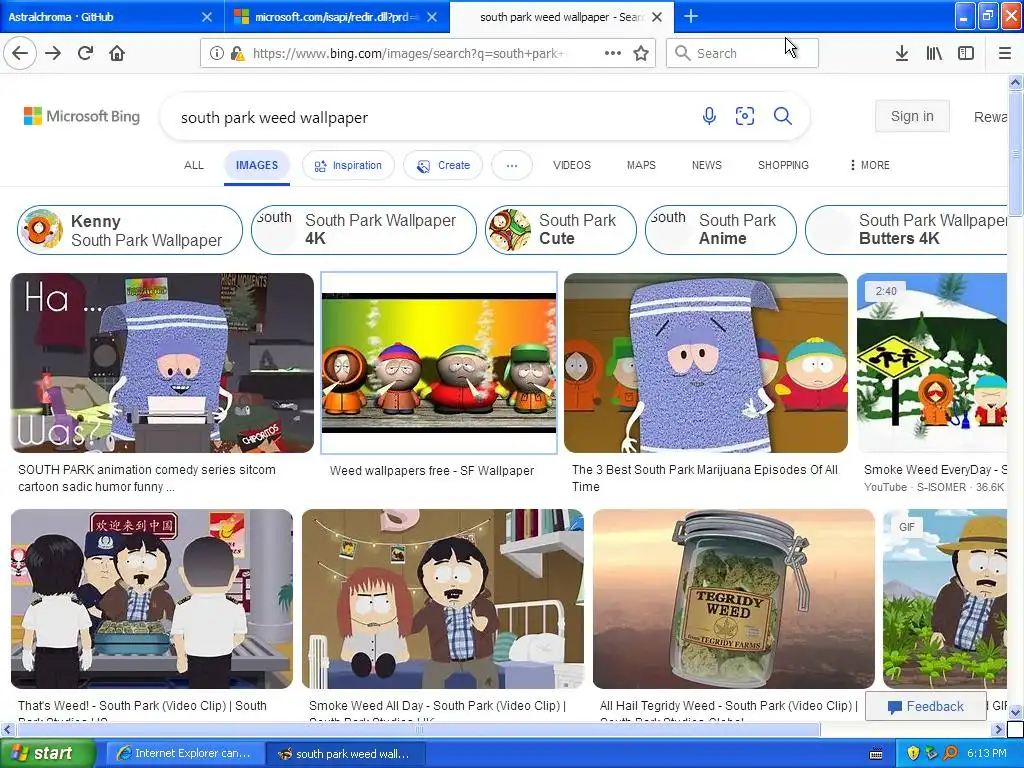Click the Microsoft Bing logo
This screenshot has width=1024, height=768.
pos(82,116)
